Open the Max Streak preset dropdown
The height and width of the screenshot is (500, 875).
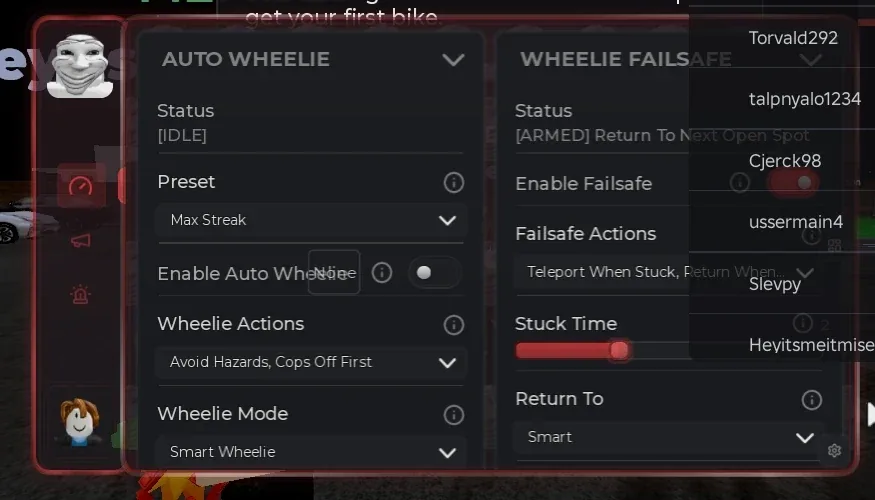[x=311, y=220]
